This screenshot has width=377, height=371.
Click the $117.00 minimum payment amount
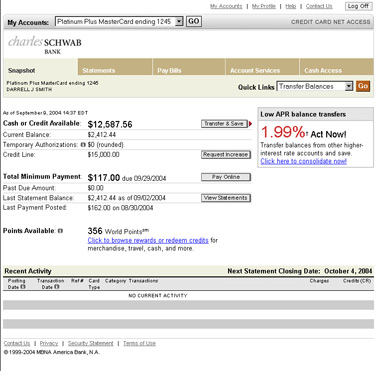pos(104,178)
